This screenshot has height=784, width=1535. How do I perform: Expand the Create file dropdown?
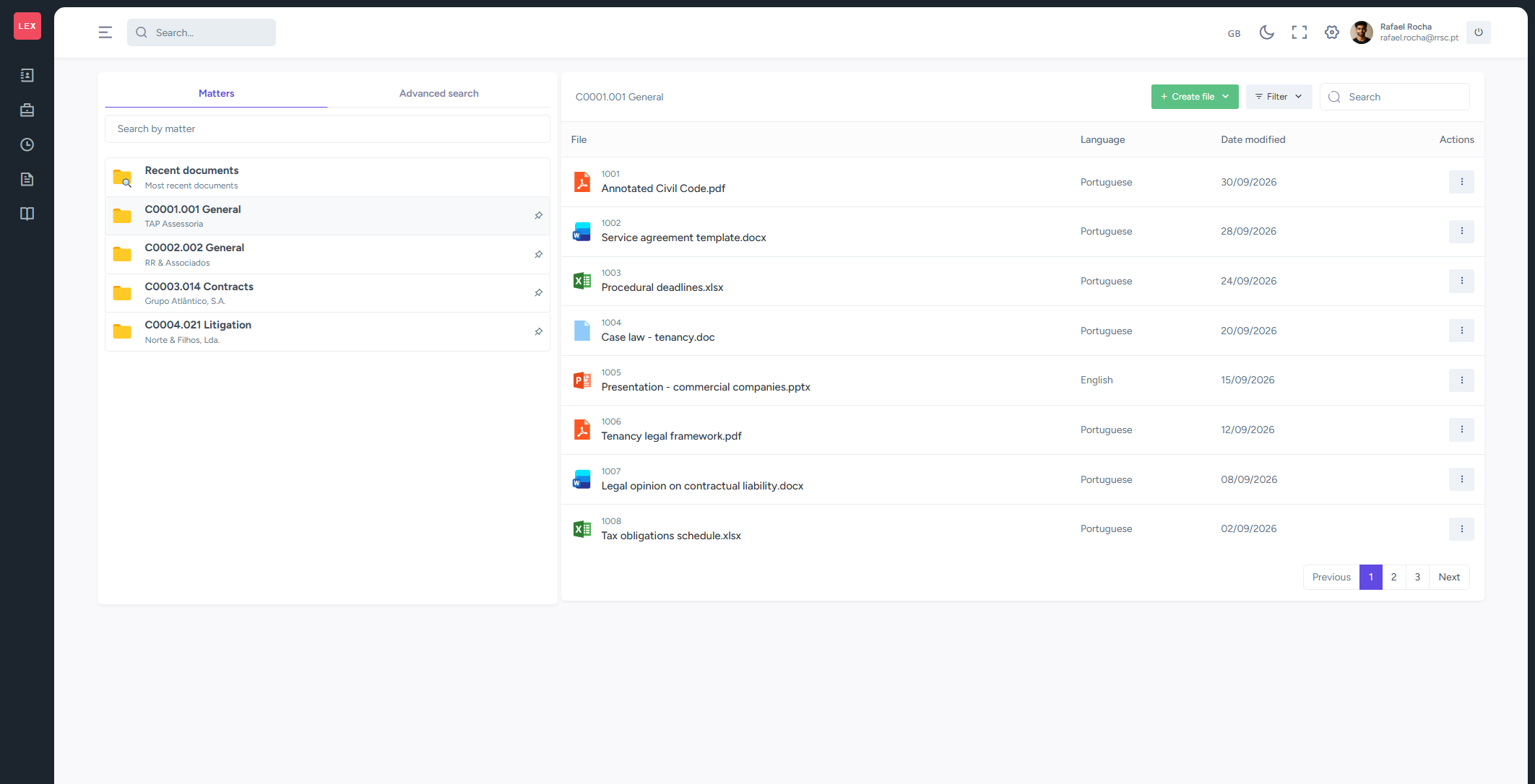pos(1195,97)
